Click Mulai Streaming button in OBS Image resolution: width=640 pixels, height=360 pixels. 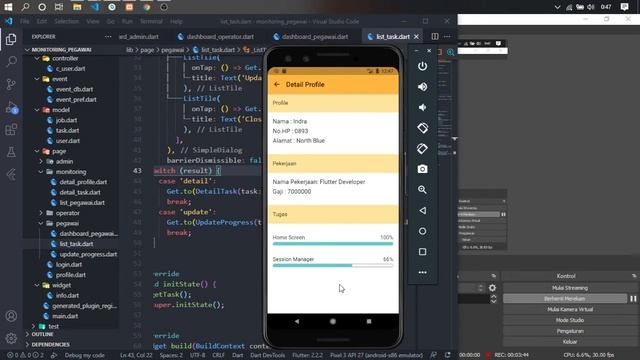pyautogui.click(x=570, y=288)
